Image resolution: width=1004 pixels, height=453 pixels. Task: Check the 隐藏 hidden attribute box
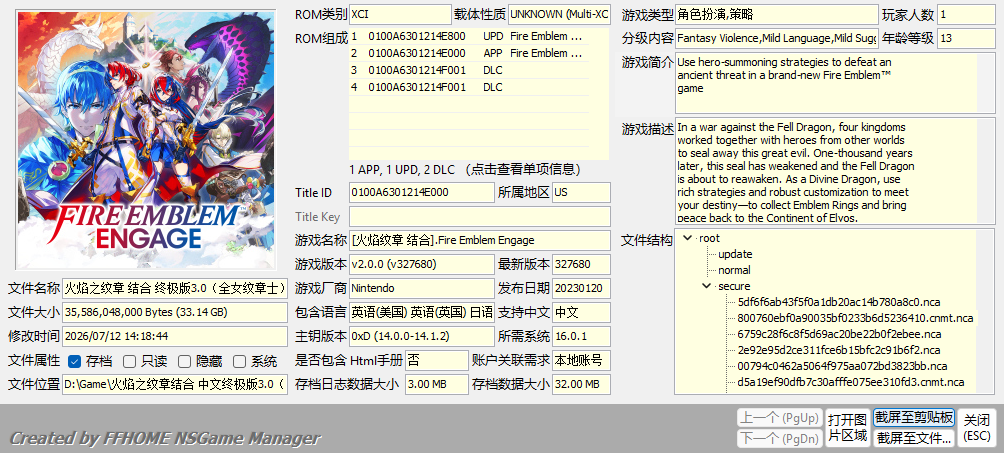coord(184,361)
